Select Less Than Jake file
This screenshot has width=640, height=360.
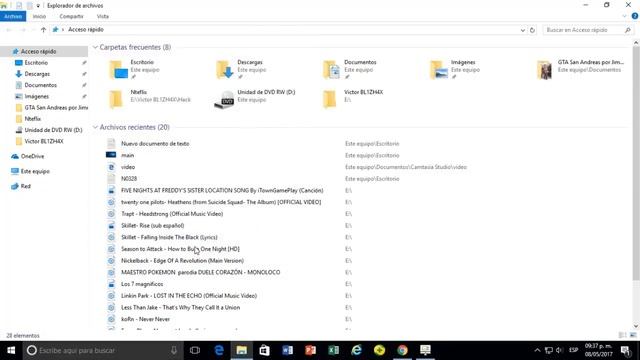180,307
